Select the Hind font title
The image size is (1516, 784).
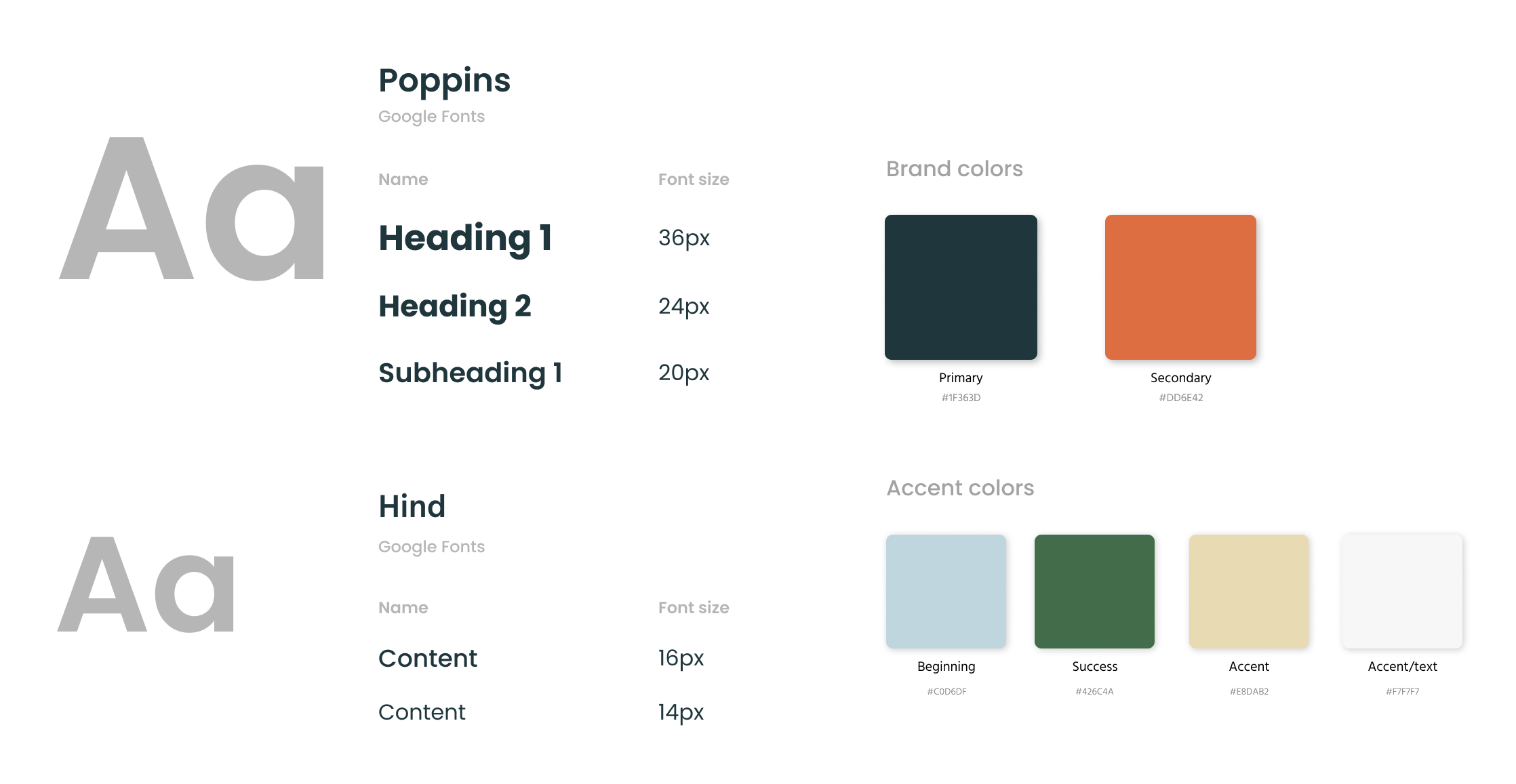[x=412, y=506]
